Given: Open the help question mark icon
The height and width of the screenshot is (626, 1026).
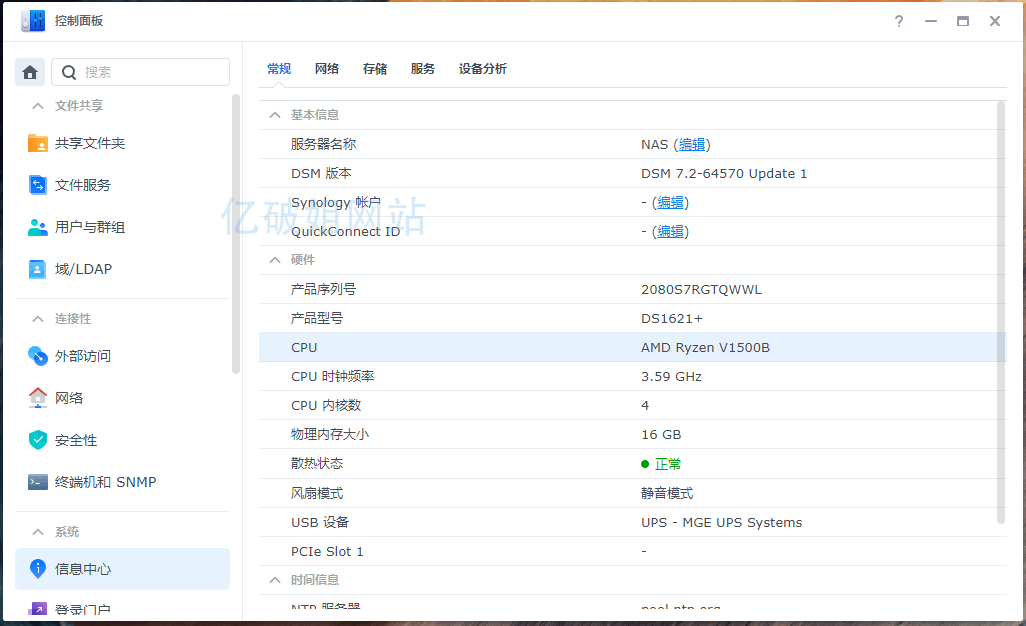Looking at the screenshot, I should [x=899, y=21].
